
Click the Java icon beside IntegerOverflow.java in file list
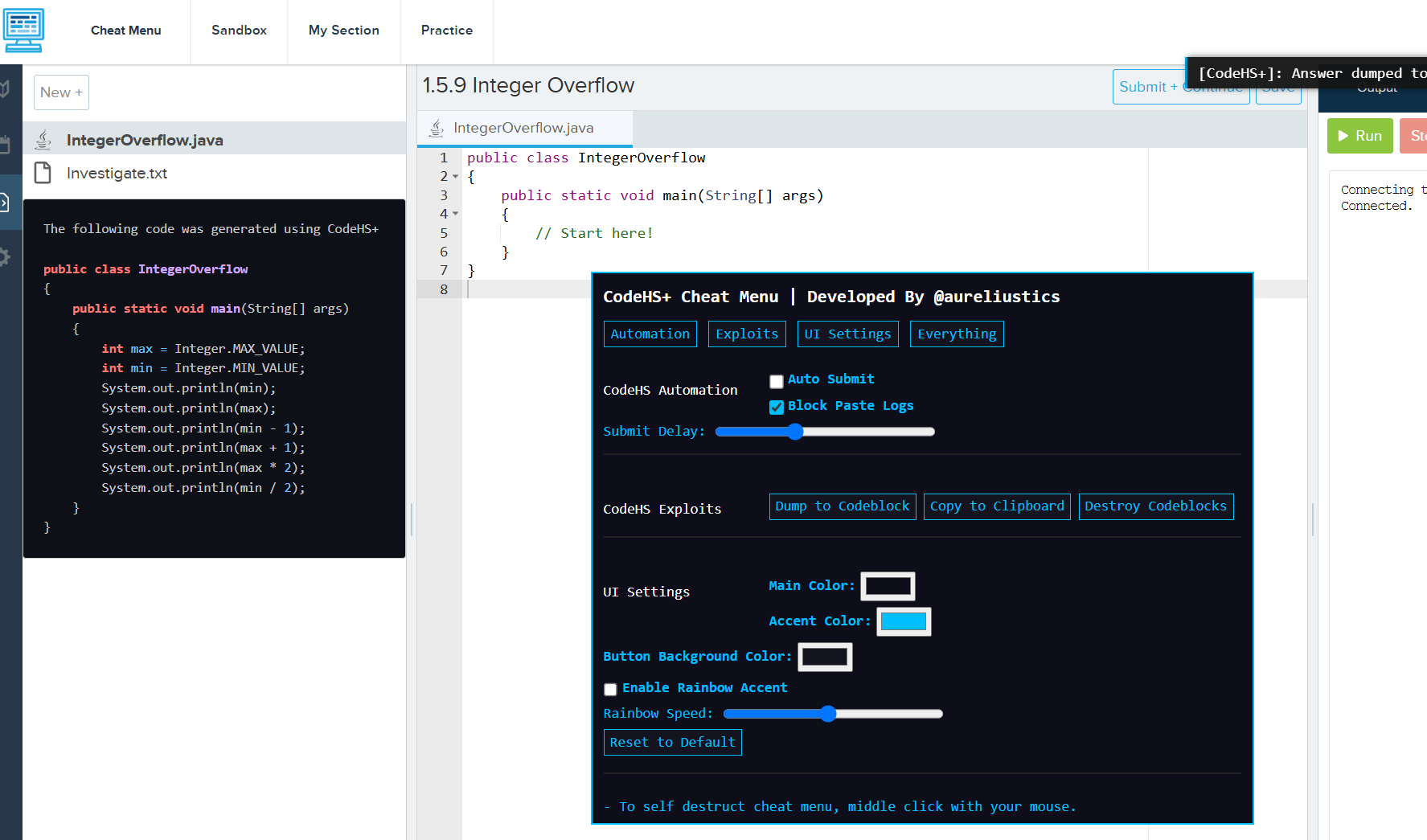pos(43,140)
